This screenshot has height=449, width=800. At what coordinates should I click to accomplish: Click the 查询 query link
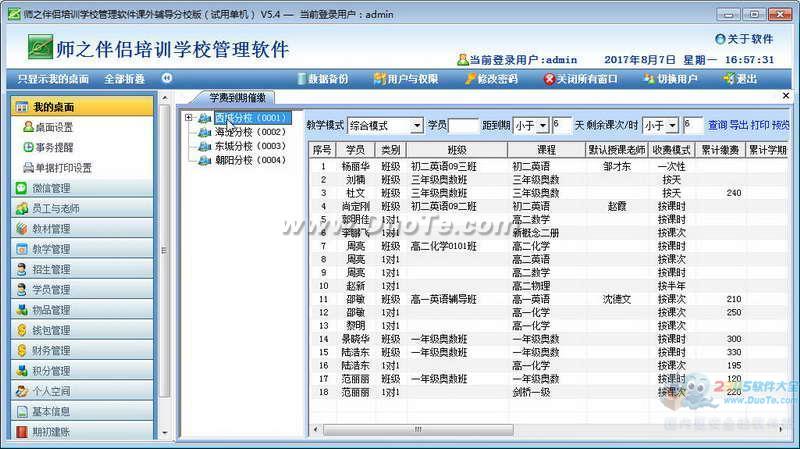[717, 125]
